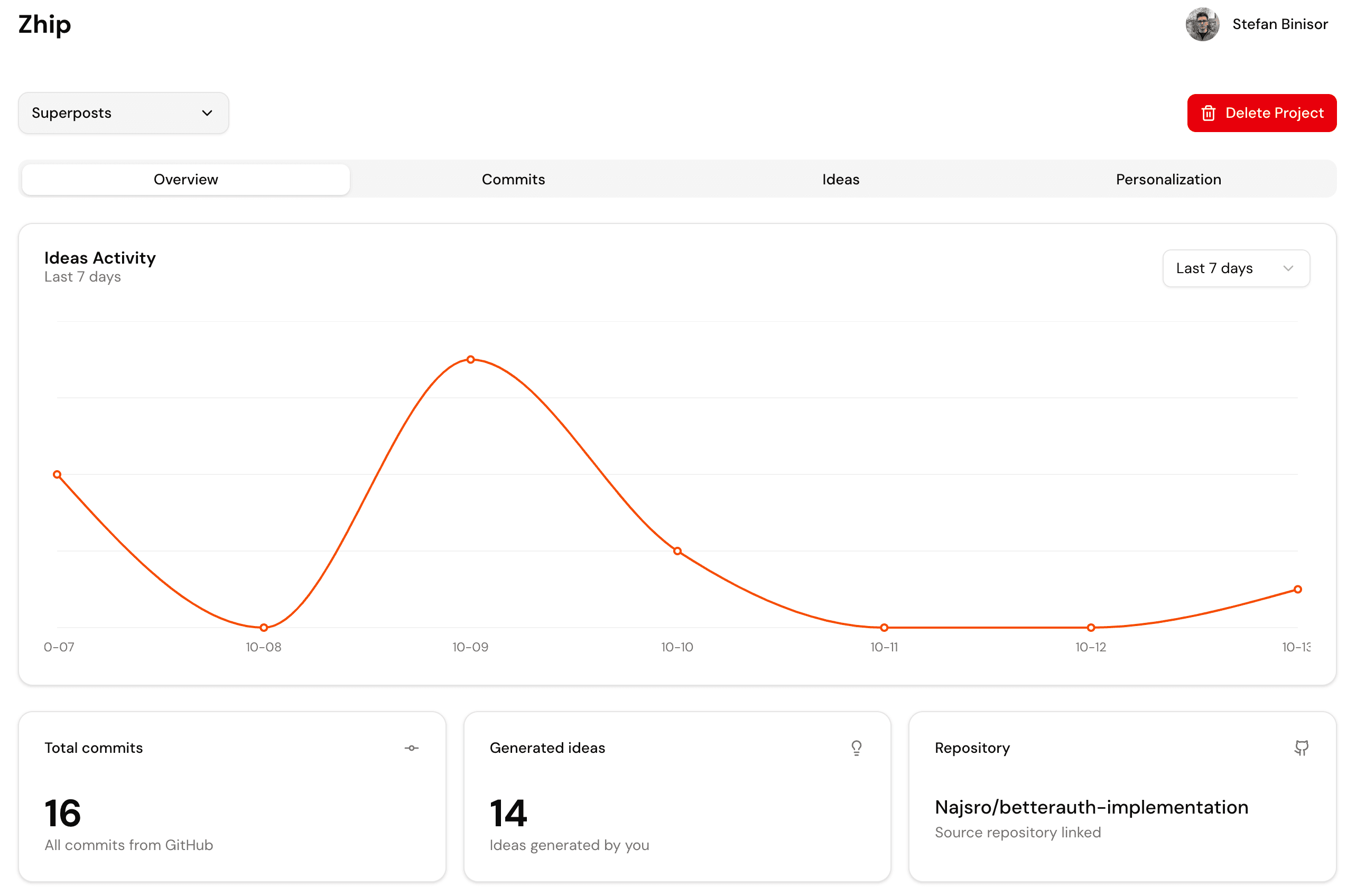Switch to the Commits tab
The width and height of the screenshot is (1356, 896).
coord(513,180)
